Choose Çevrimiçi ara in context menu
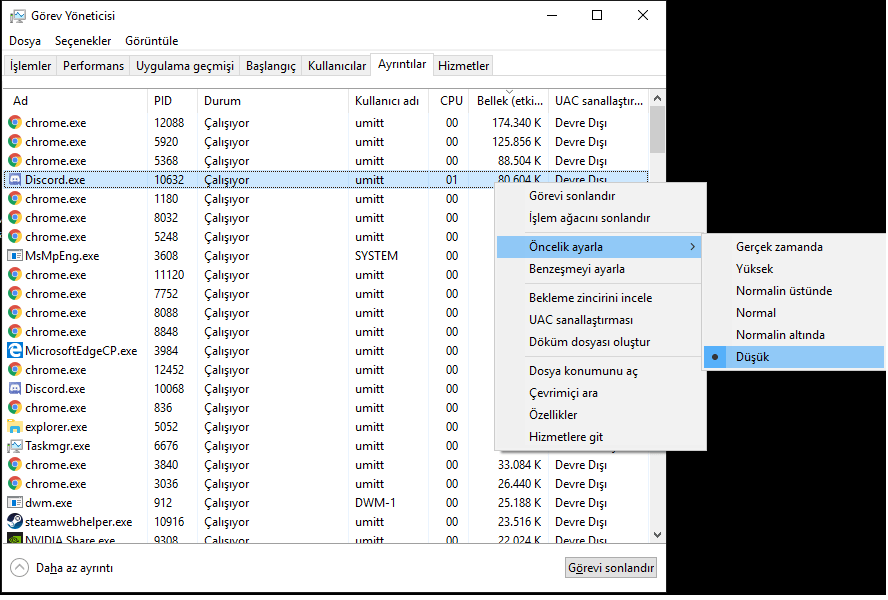This screenshot has width=888, height=600. [600, 393]
